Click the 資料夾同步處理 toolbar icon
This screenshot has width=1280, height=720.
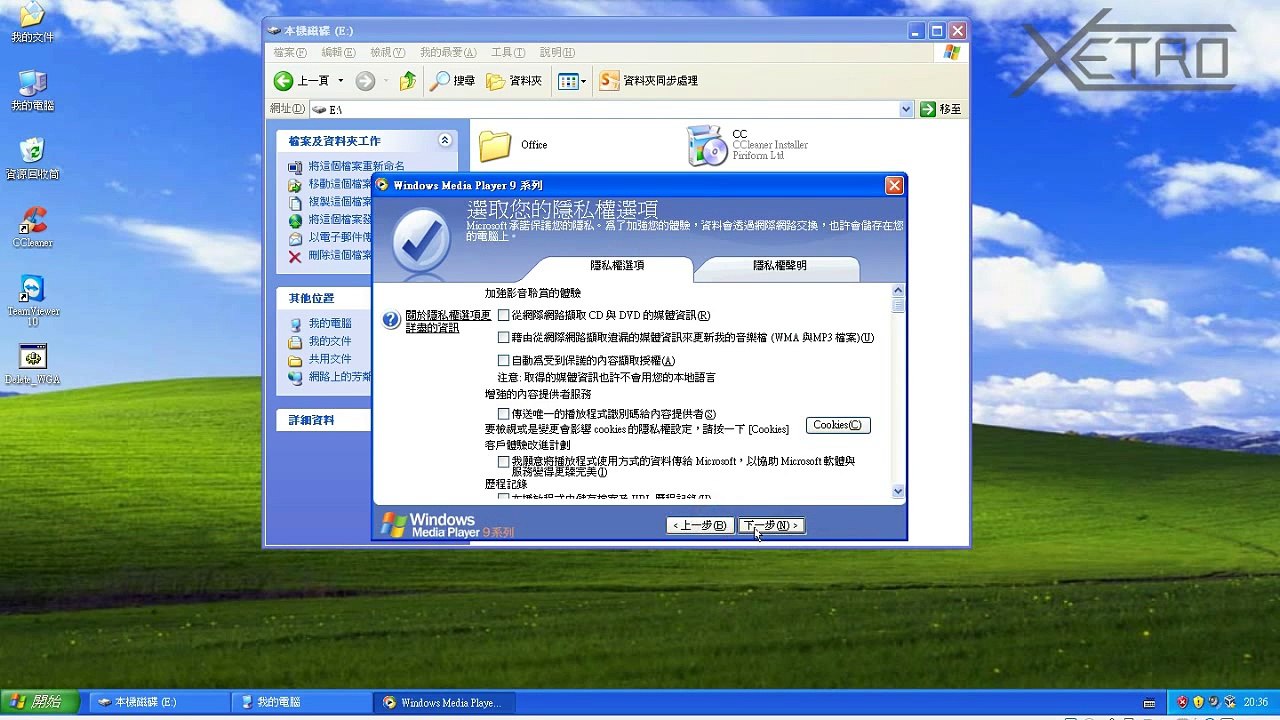click(x=609, y=81)
